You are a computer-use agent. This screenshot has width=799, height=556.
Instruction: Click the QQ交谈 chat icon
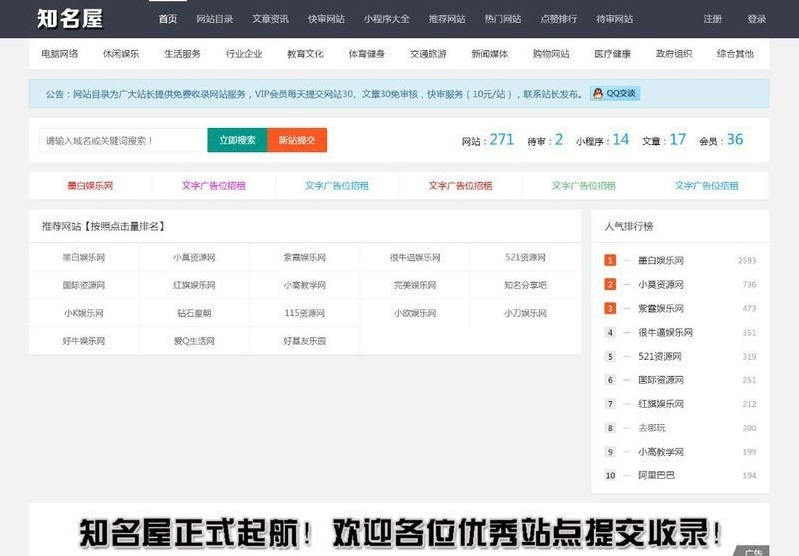point(614,93)
